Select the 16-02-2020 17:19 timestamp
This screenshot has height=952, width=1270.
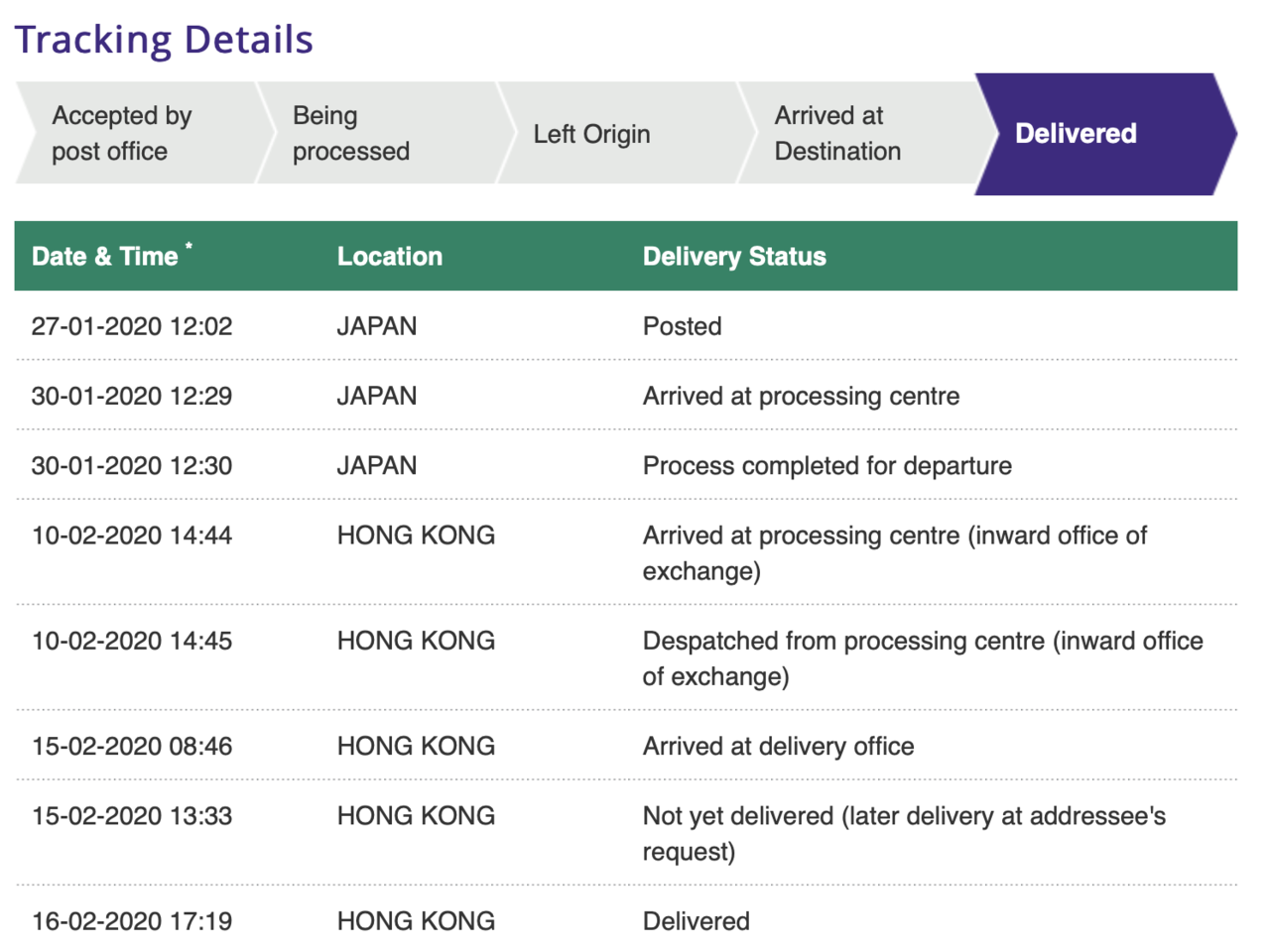tap(132, 921)
